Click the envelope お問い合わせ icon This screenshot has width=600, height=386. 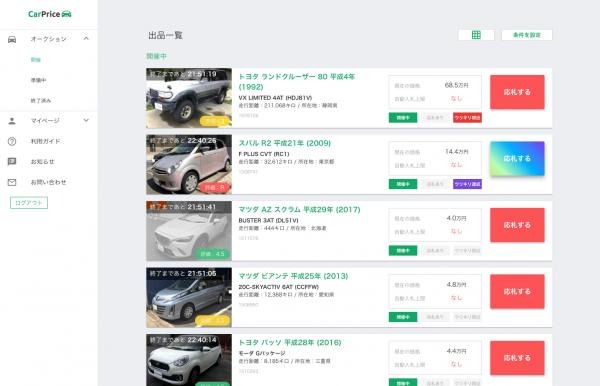click(12, 182)
